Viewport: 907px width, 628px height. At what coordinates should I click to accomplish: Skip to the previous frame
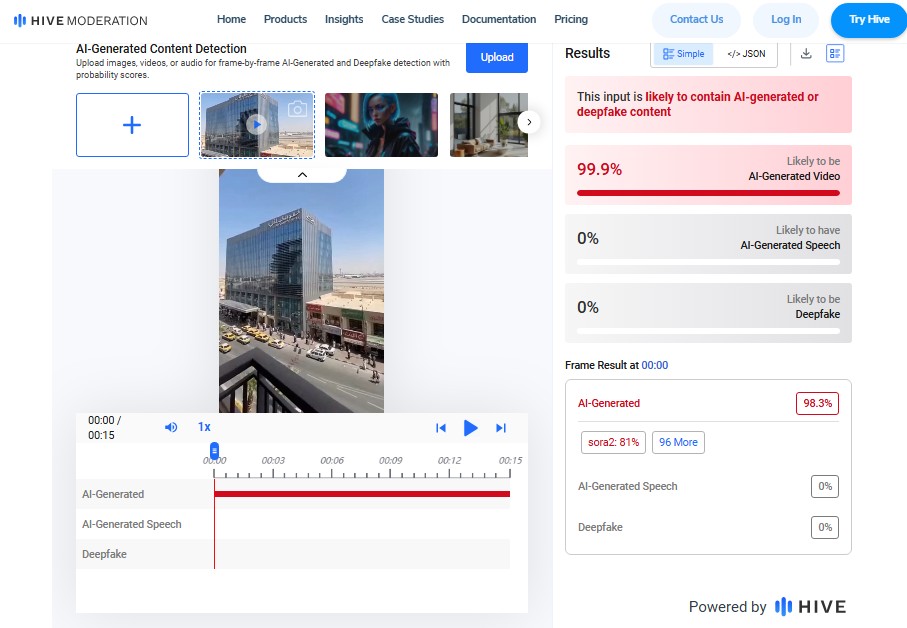[440, 428]
